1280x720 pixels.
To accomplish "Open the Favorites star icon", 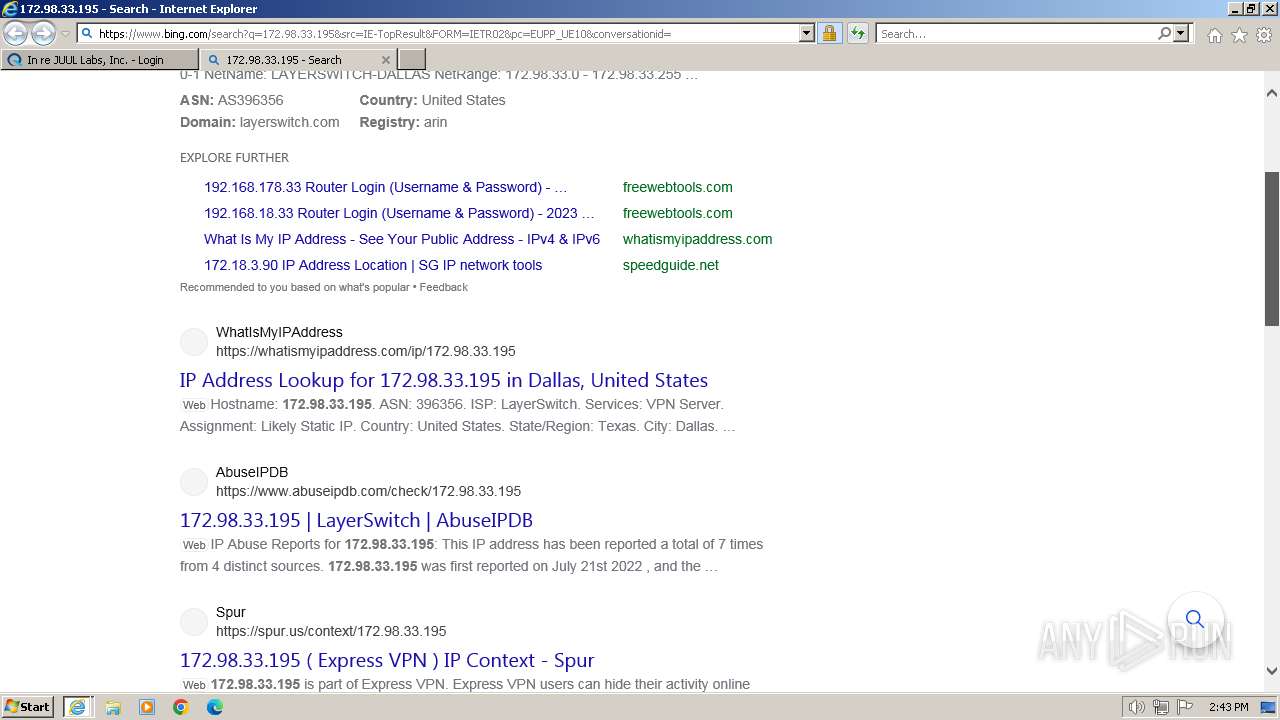I will pos(1239,35).
